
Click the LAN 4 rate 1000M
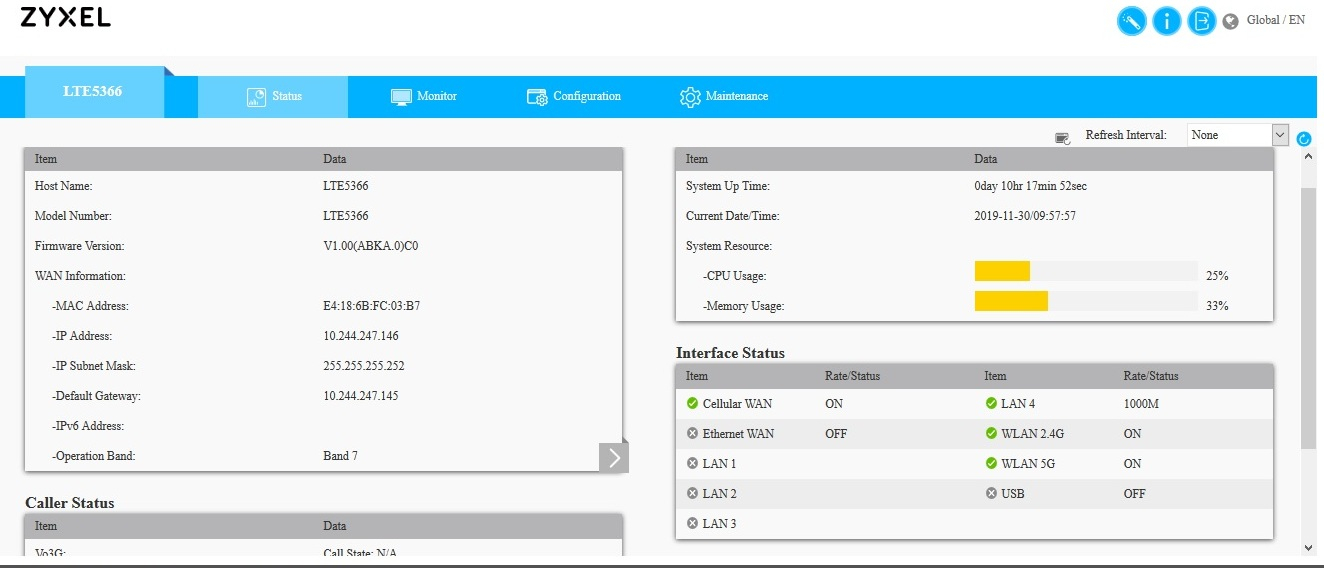pyautogui.click(x=1141, y=404)
